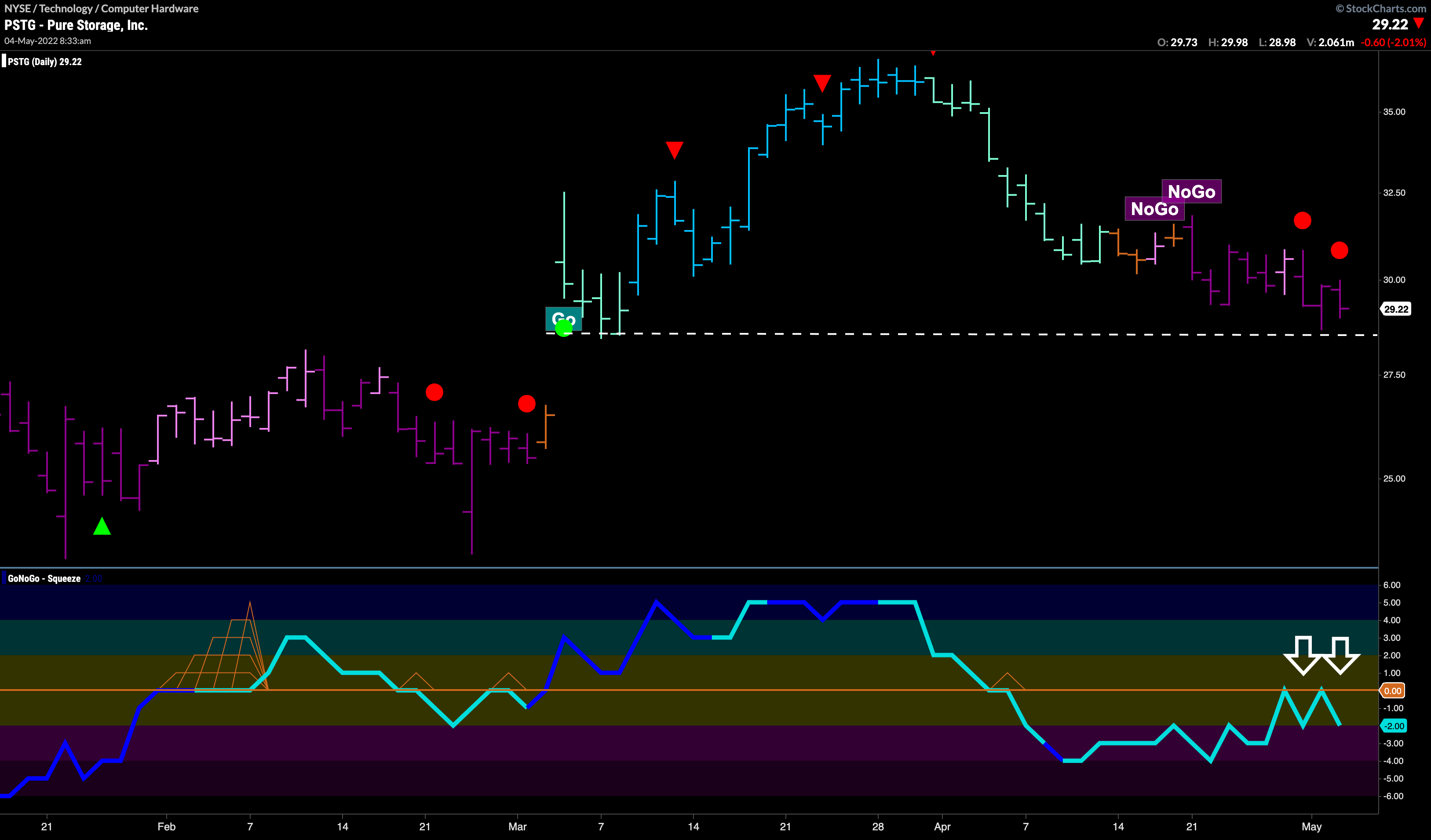
Task: Click the 28 date axis label
Action: (x=878, y=826)
